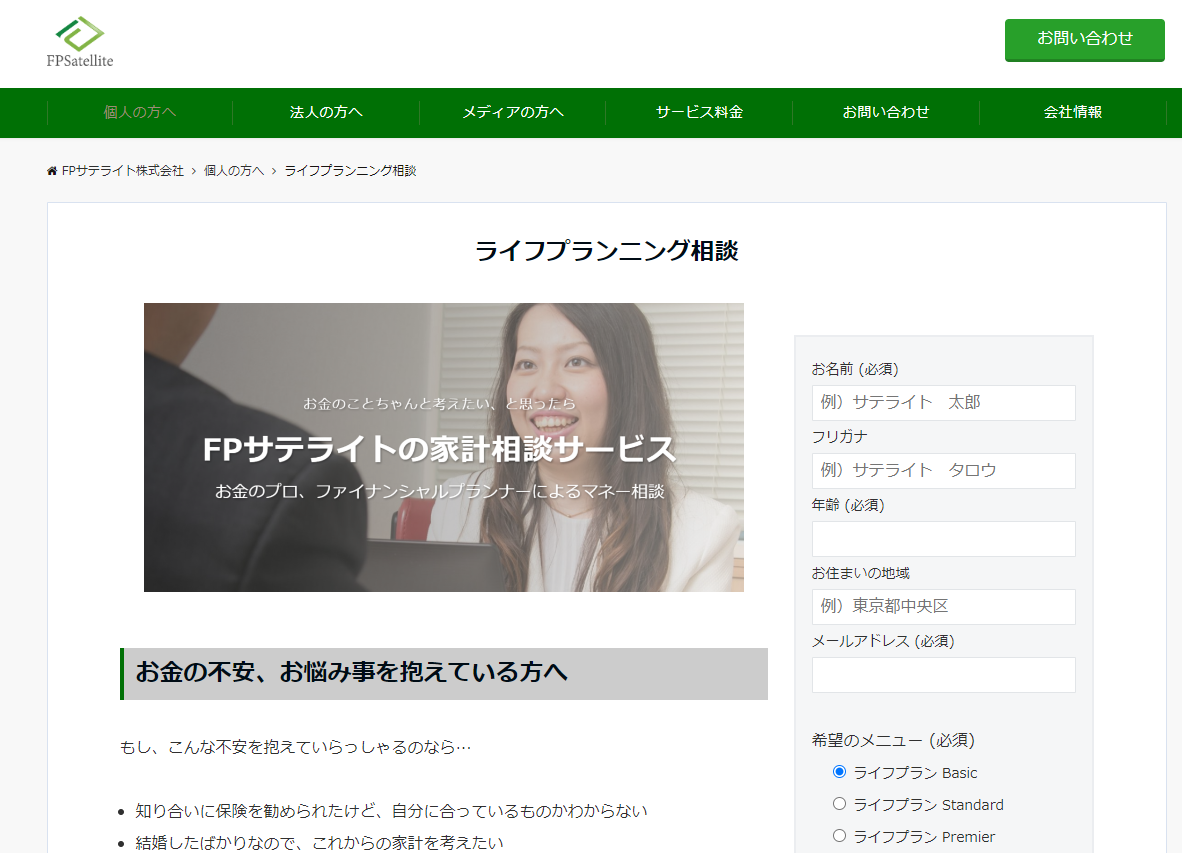
Task: Click the text もし、こんな不安を抱えていらっしゃるのなら…
Action: click(x=296, y=748)
